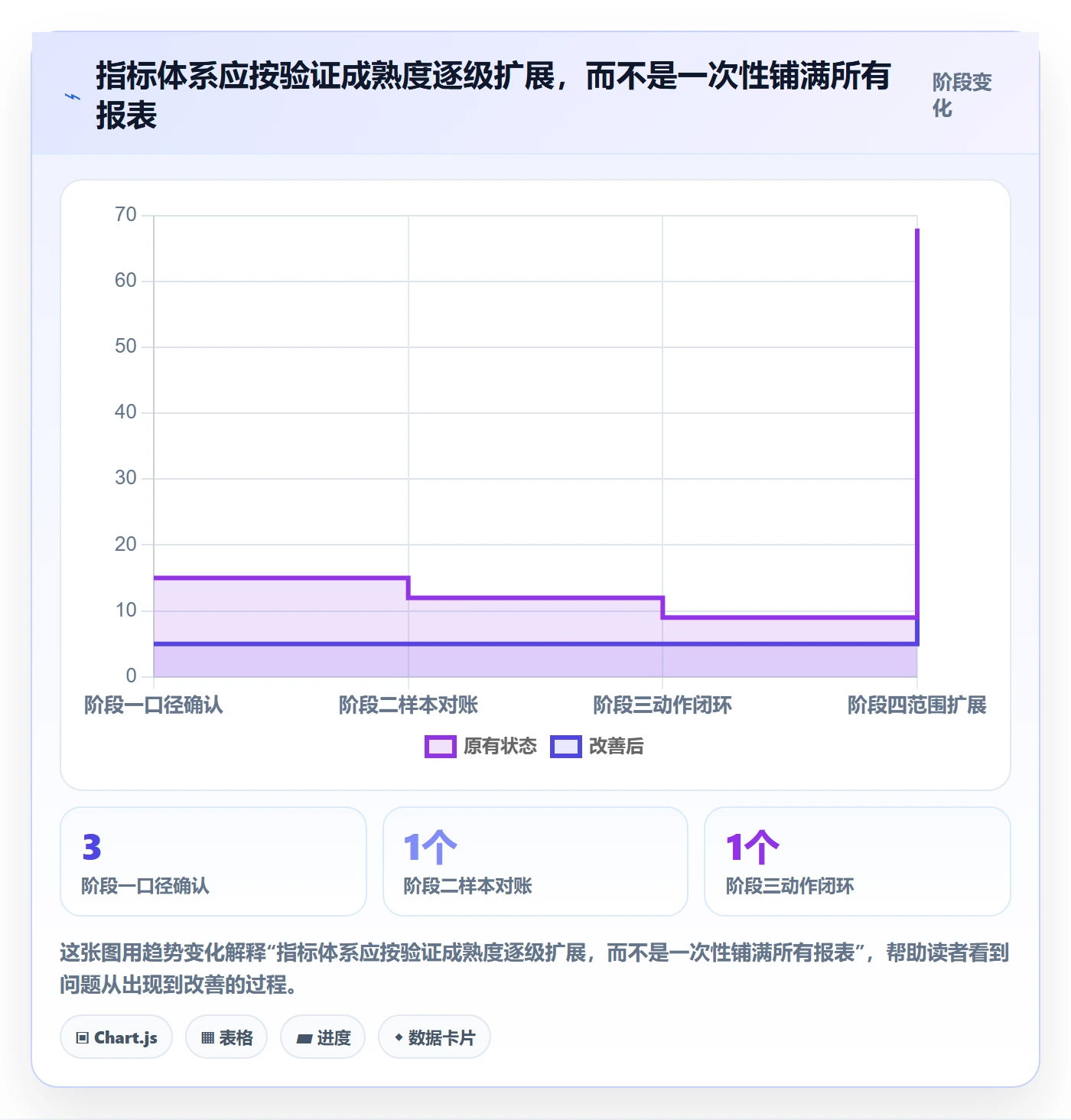Click the blue 改善后 legend swatch
Viewport: 1071px width, 1120px height.
click(566, 747)
